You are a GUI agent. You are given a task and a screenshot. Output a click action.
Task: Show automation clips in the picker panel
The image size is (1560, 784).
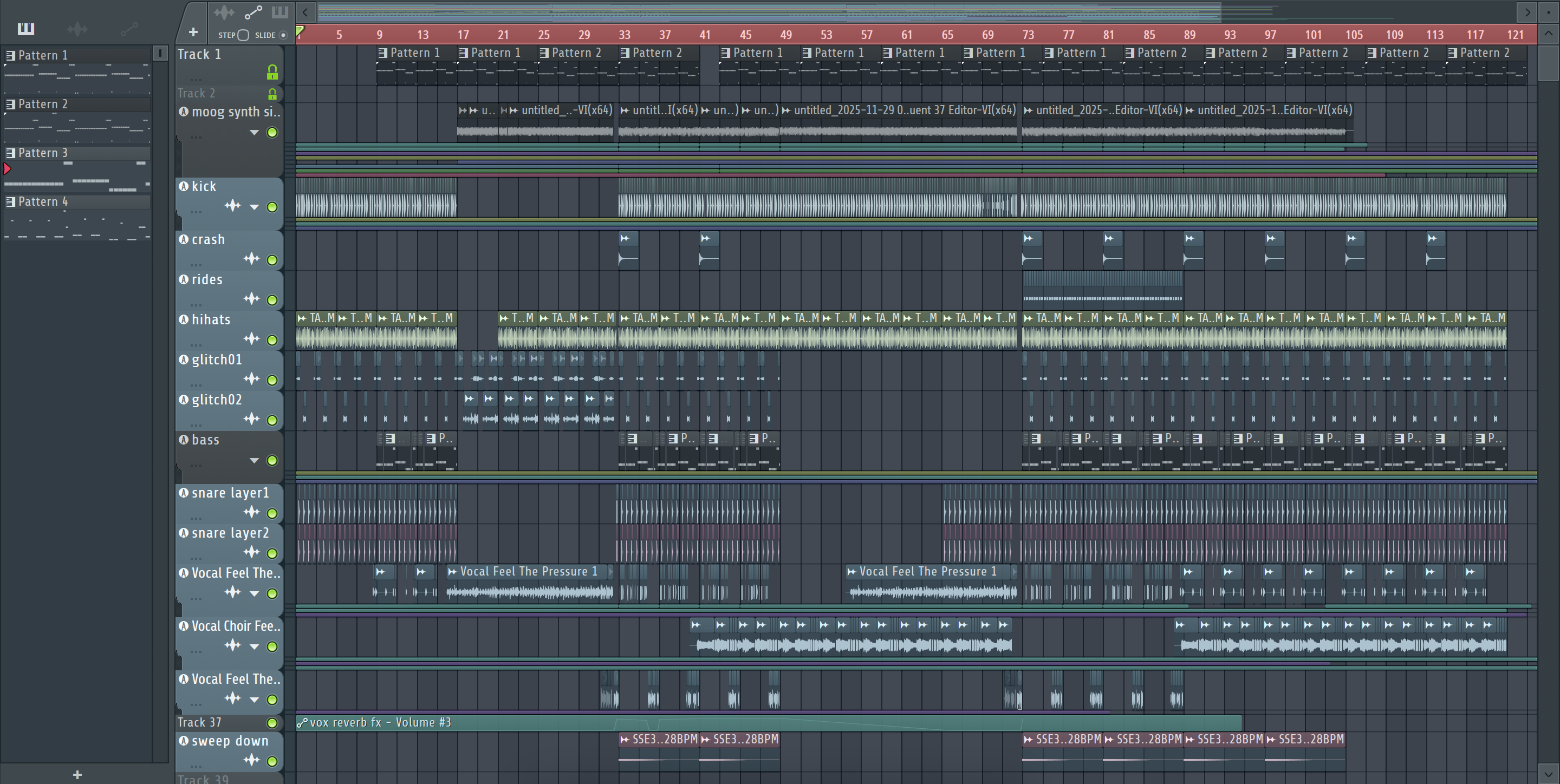point(129,29)
